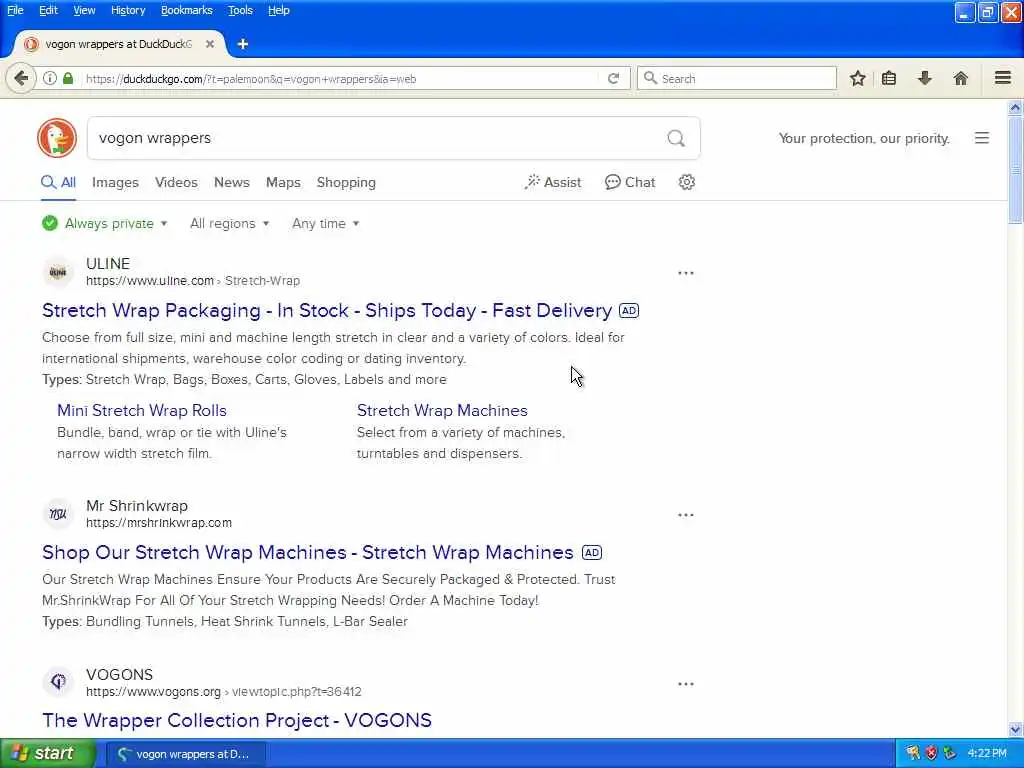Click the https://www.uline.com URL text
The height and width of the screenshot is (768, 1024).
150,281
